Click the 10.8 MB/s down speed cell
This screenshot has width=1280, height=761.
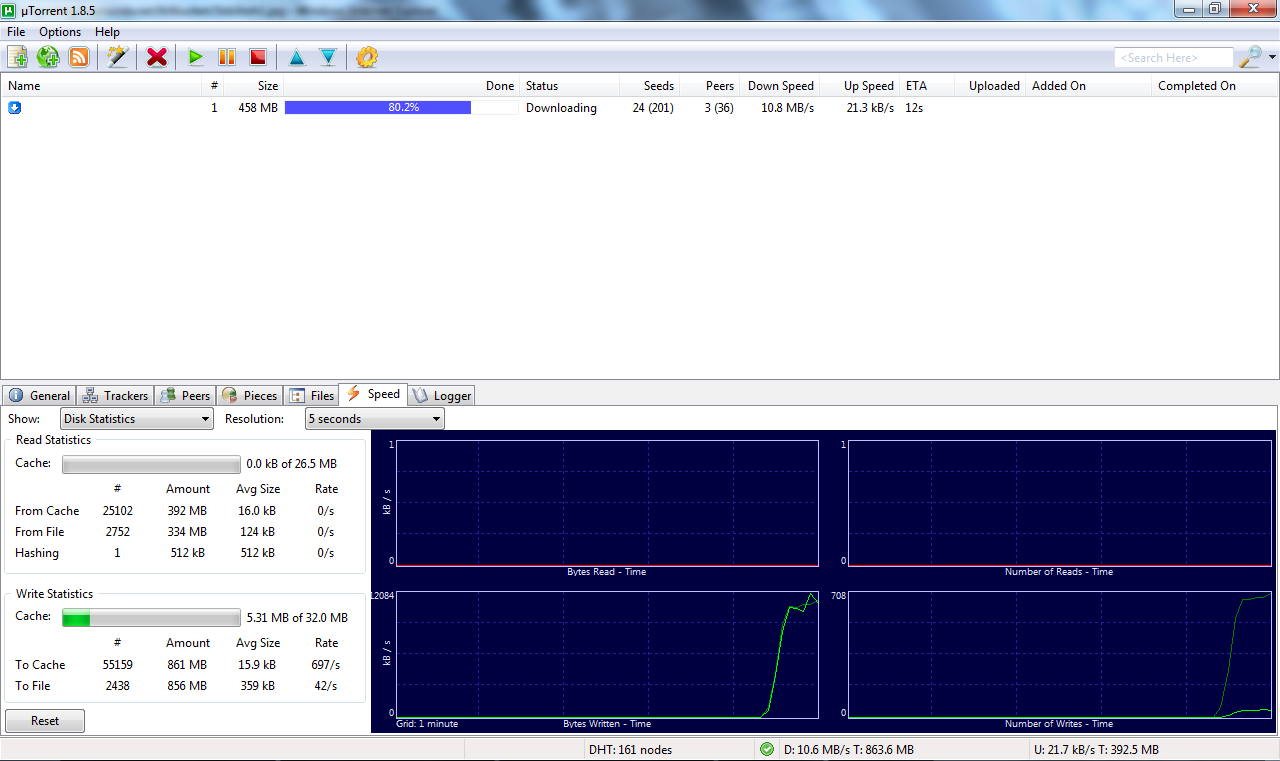(787, 108)
